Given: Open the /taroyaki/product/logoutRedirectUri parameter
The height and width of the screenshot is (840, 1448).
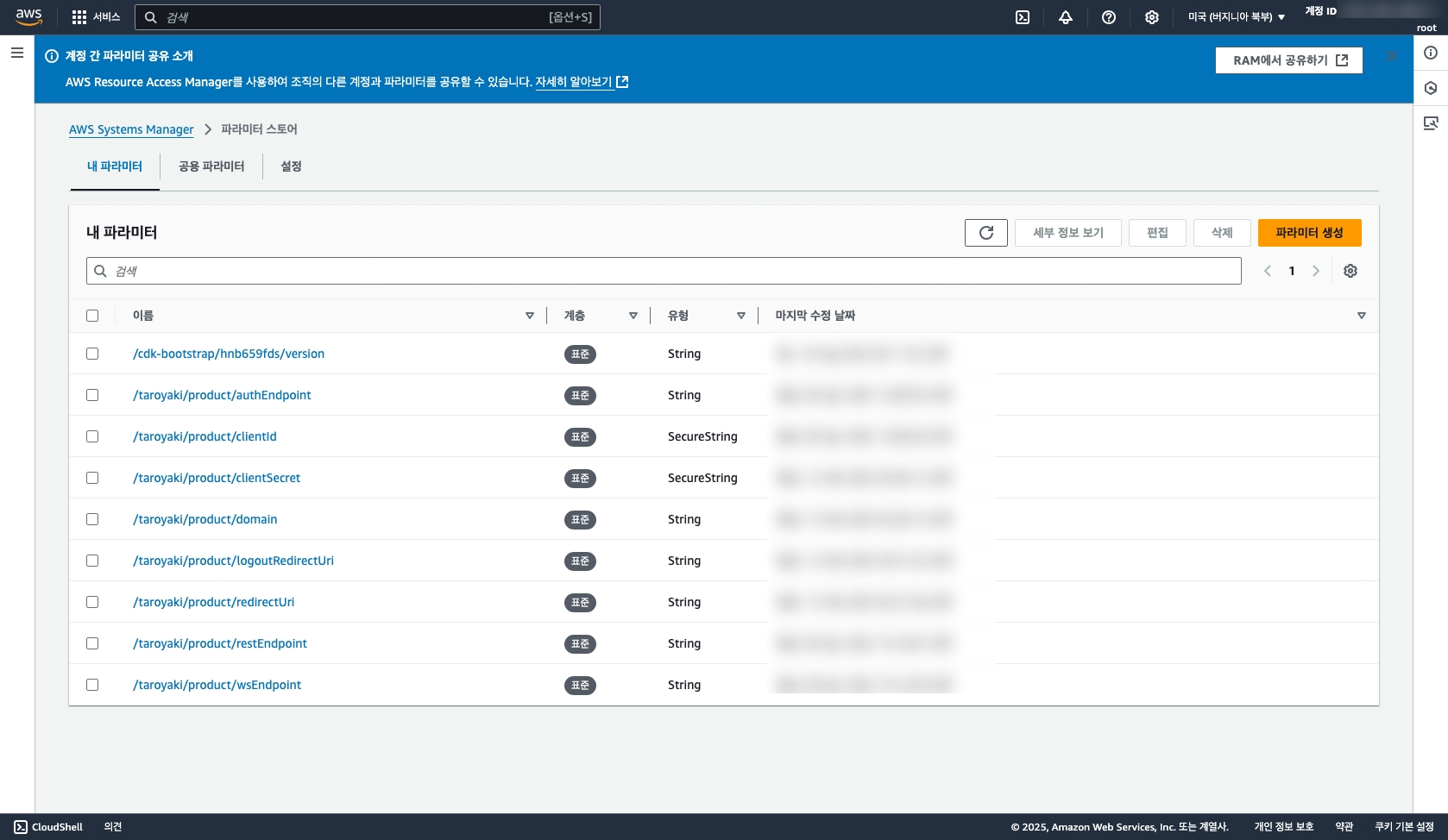Looking at the screenshot, I should pyautogui.click(x=233, y=561).
